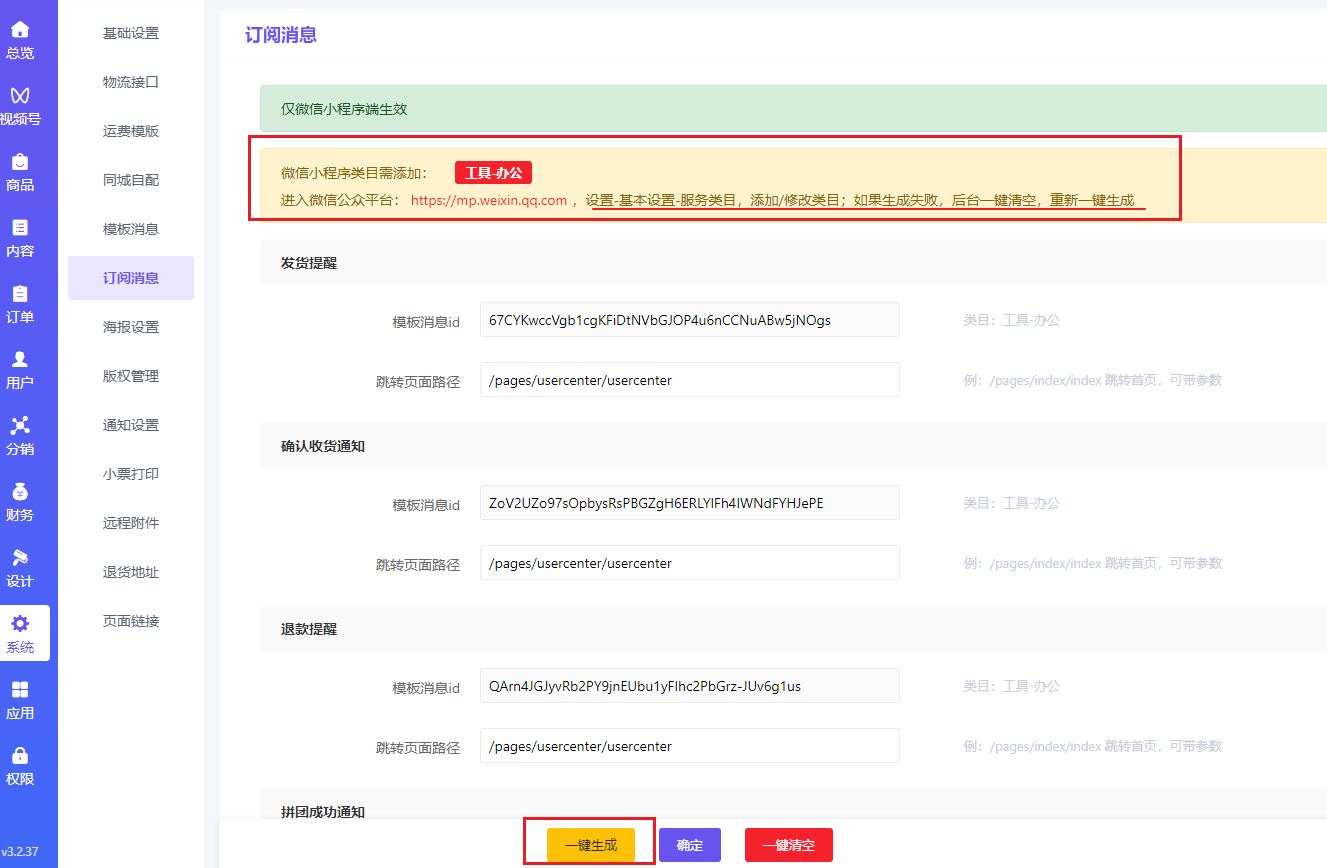Select the 视频号 sidebar icon

pos(22,103)
